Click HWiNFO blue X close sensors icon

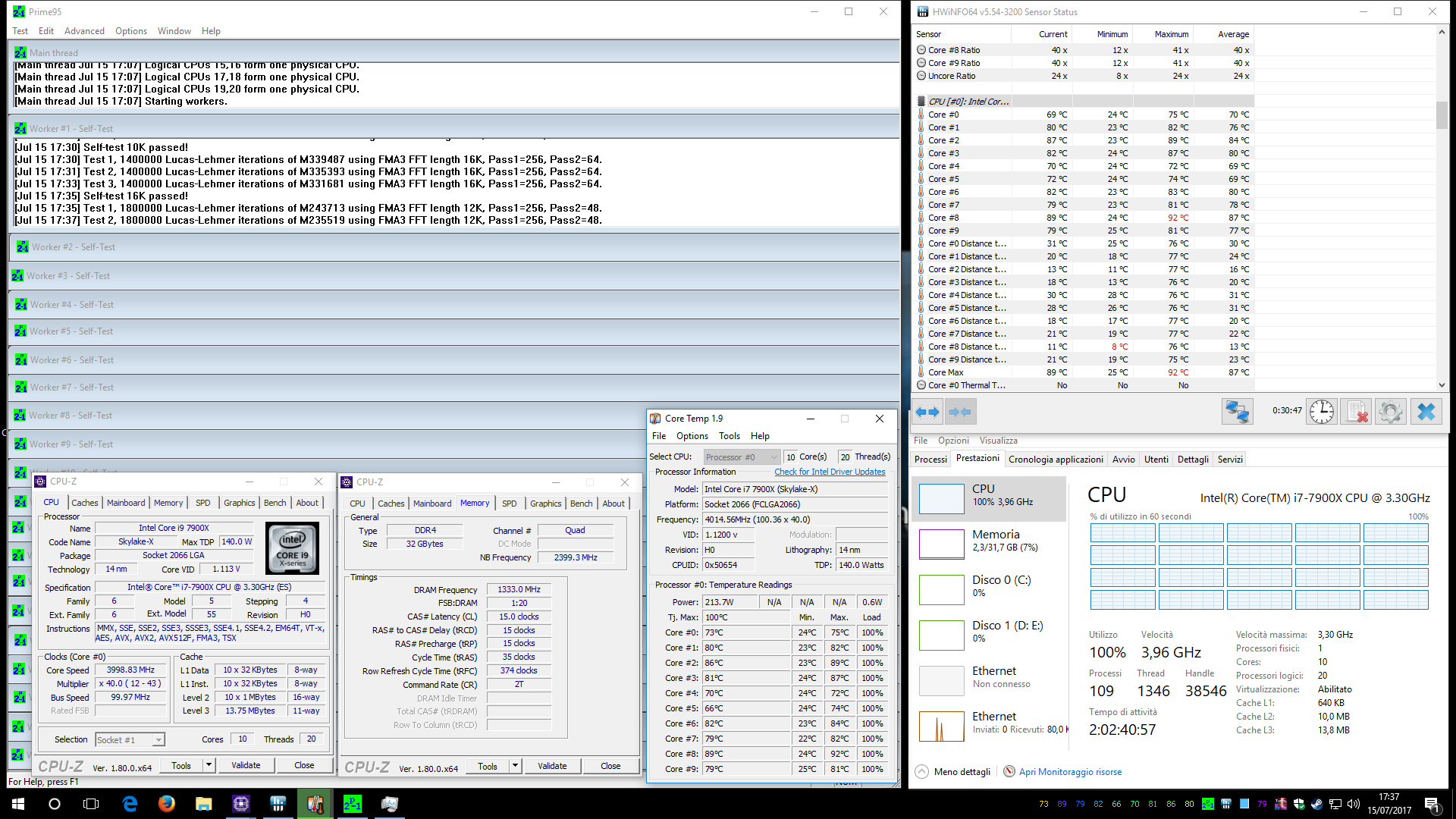tap(1426, 412)
